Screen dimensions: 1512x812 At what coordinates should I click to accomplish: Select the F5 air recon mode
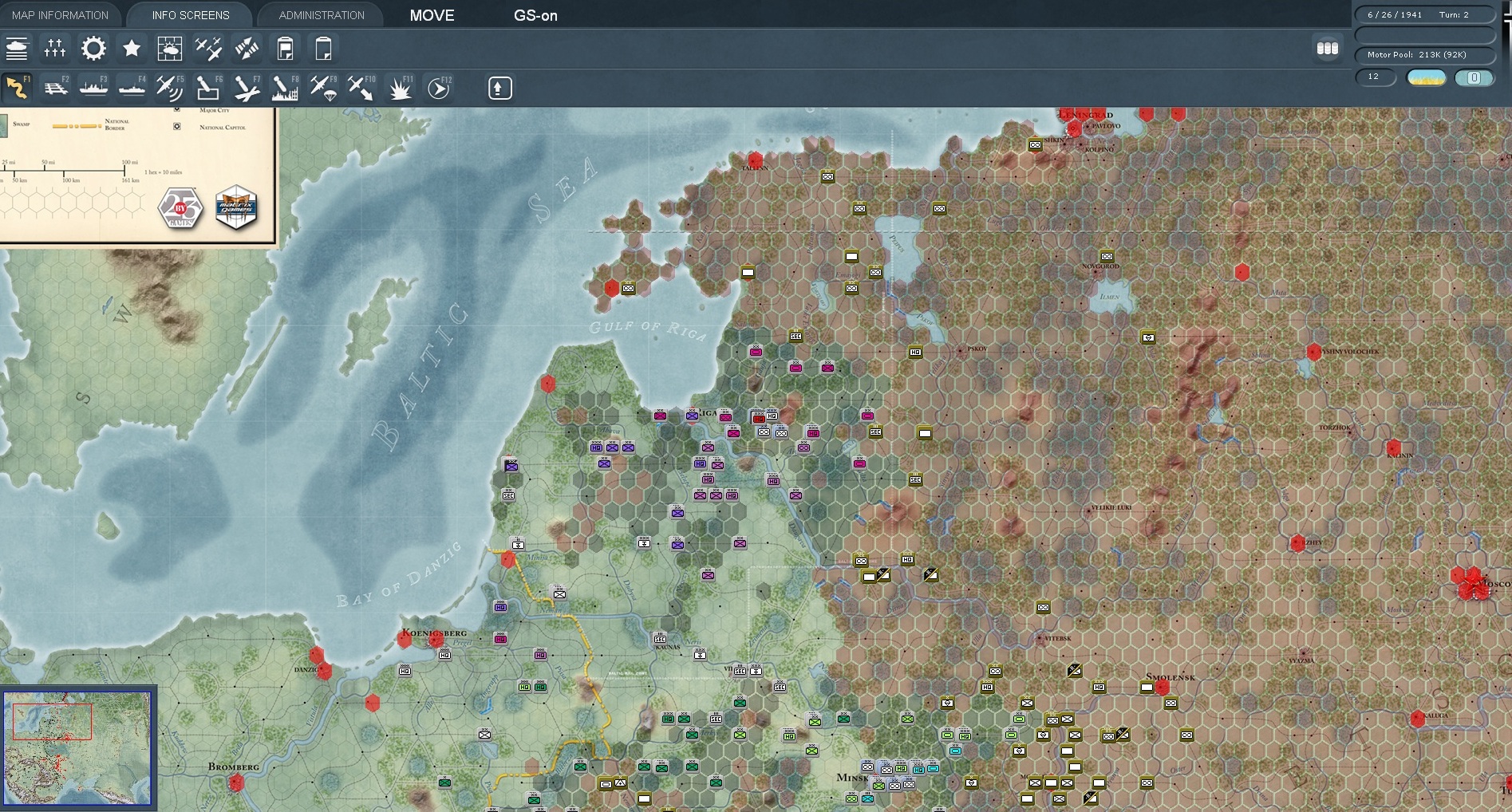click(x=170, y=88)
